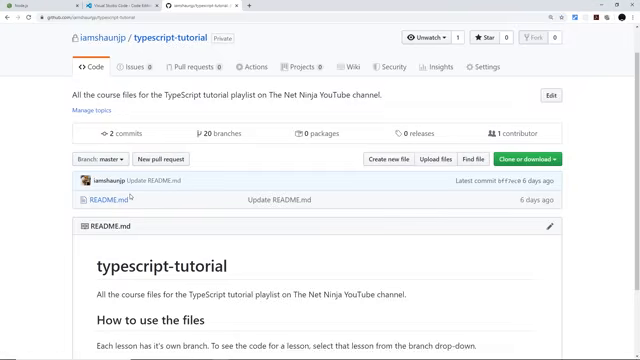Star the repository
Viewport: 640px width, 360px height.
(x=485, y=38)
